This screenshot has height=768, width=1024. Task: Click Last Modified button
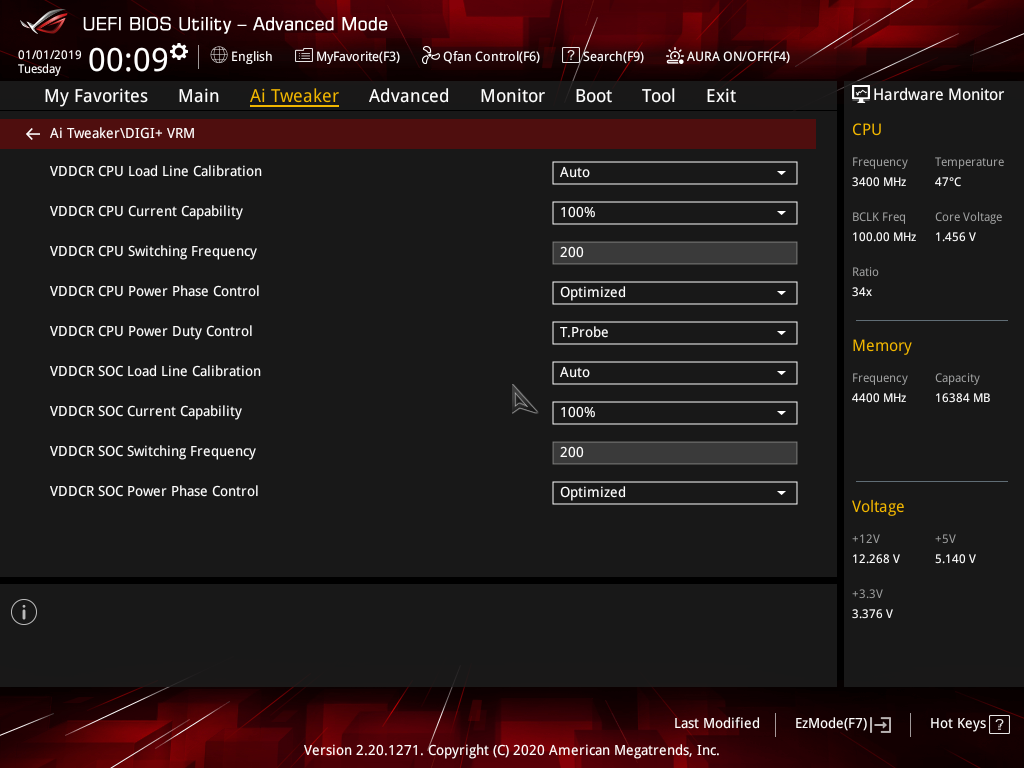(x=716, y=724)
